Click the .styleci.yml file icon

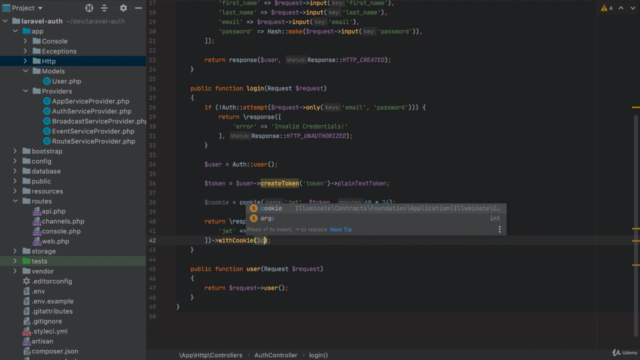[x=27, y=331]
